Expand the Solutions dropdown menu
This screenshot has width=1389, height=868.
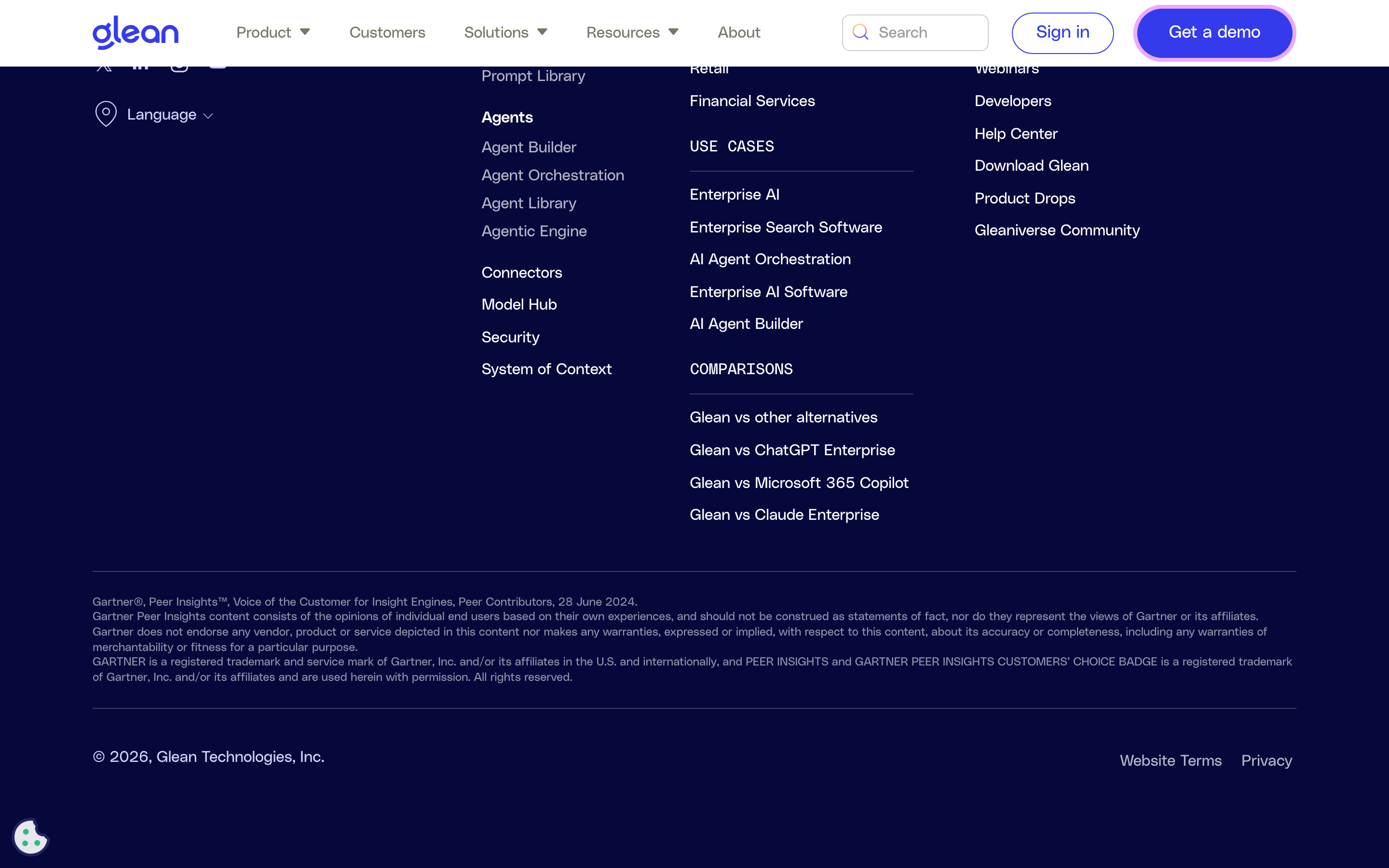coord(505,32)
